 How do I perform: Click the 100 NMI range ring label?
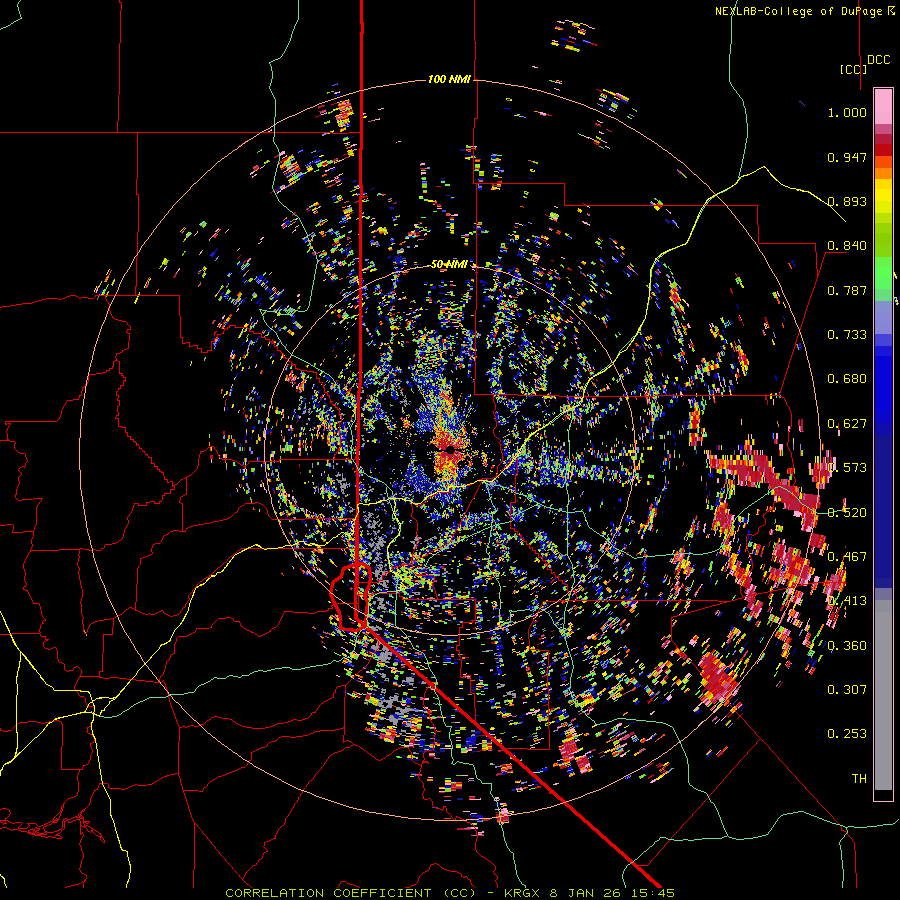449,79
